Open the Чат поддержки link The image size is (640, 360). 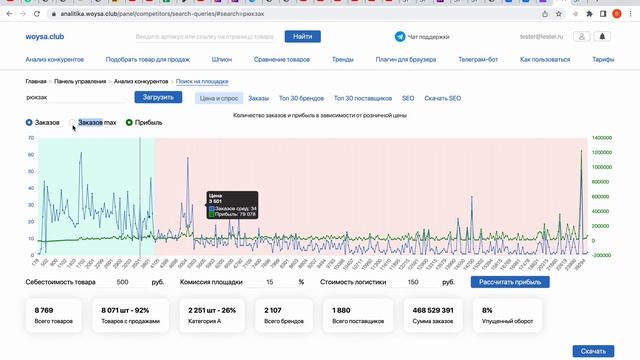429,37
